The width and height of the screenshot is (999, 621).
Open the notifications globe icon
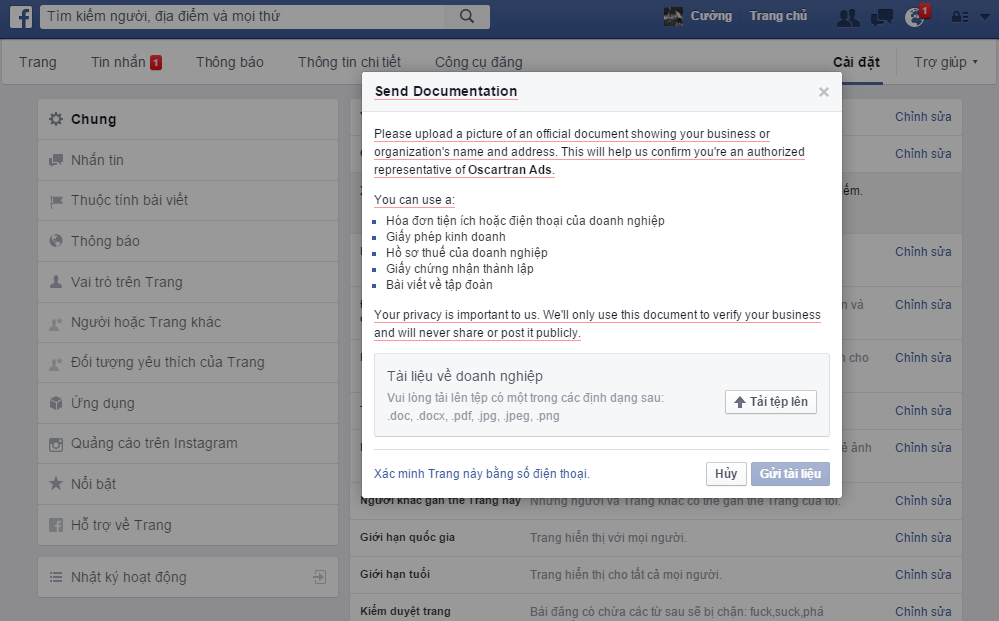(914, 17)
